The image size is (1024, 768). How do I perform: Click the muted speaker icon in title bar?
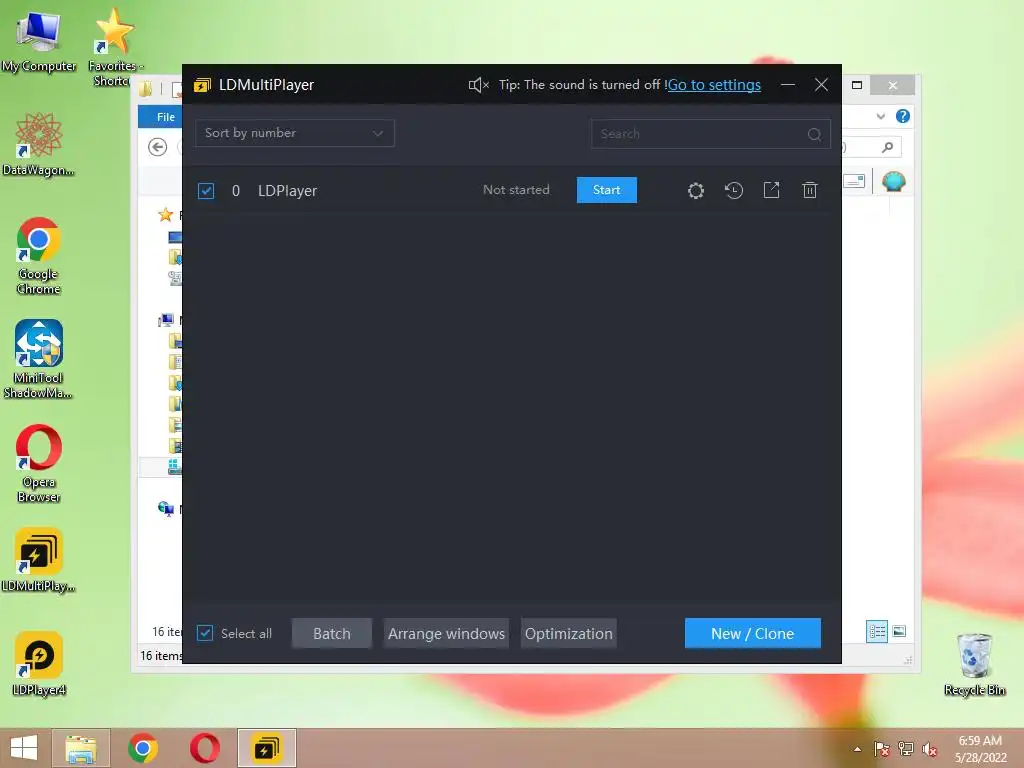(479, 85)
